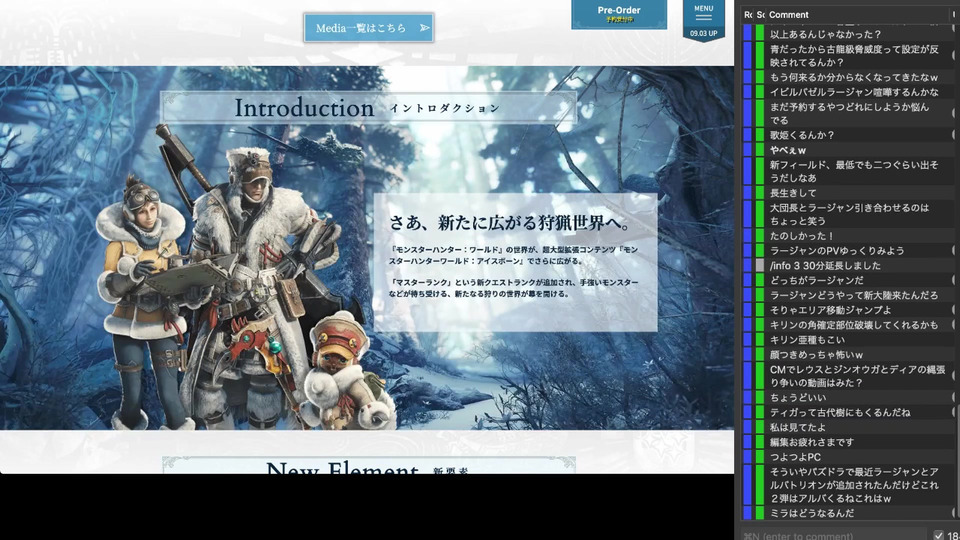Click the Rc column header
This screenshot has width=960, height=540.
[x=748, y=15]
